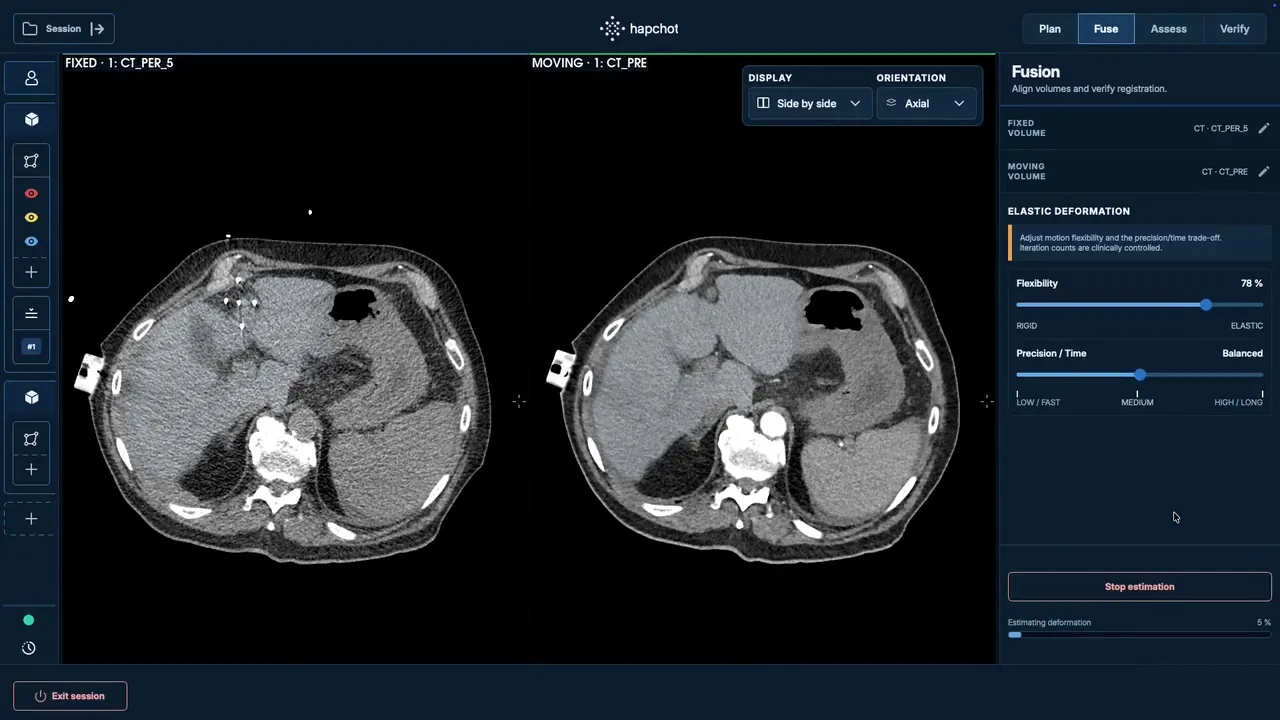Open the patient profile icon in sidebar
1280x720 pixels.
click(x=31, y=78)
